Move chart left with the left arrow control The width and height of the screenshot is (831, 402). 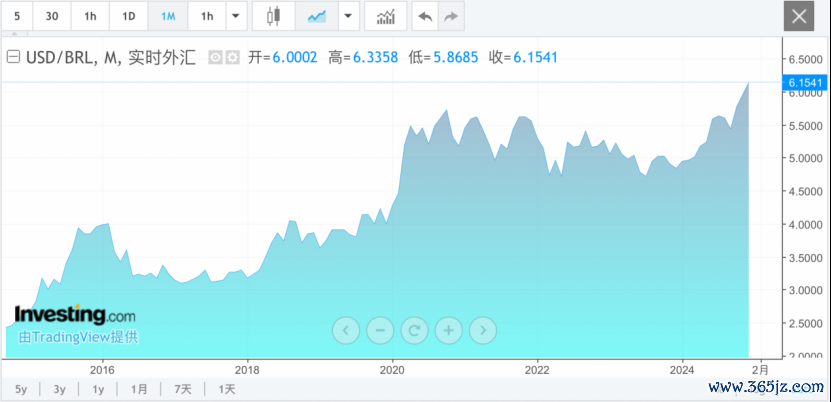(x=346, y=330)
